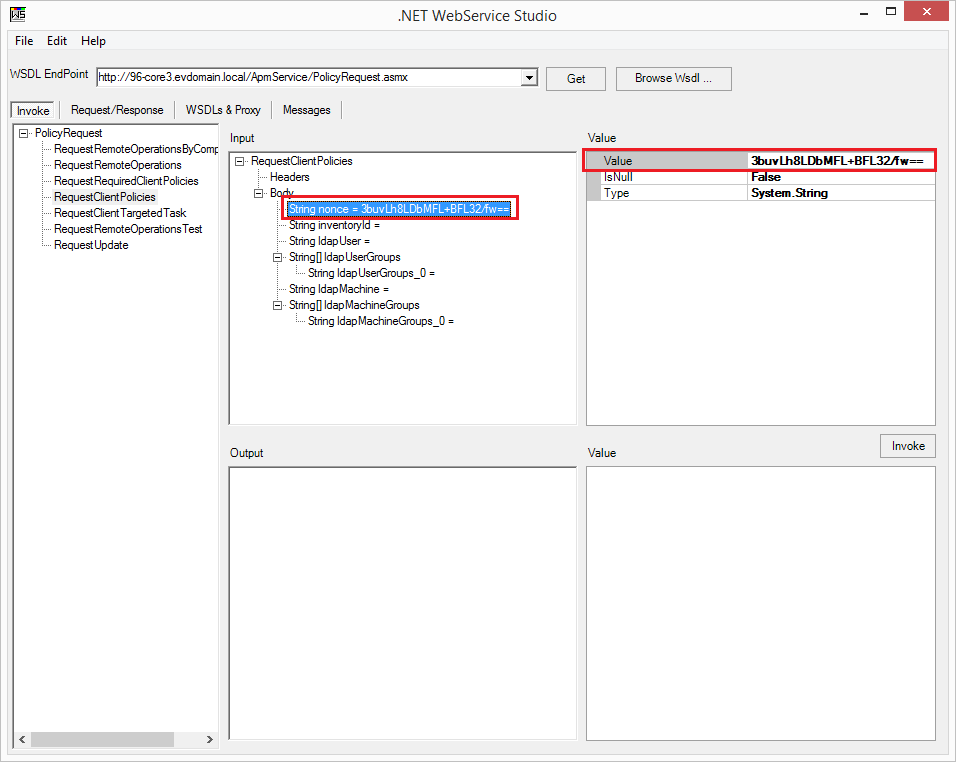The width and height of the screenshot is (956, 762).
Task: Open the Edit menu
Action: point(57,41)
